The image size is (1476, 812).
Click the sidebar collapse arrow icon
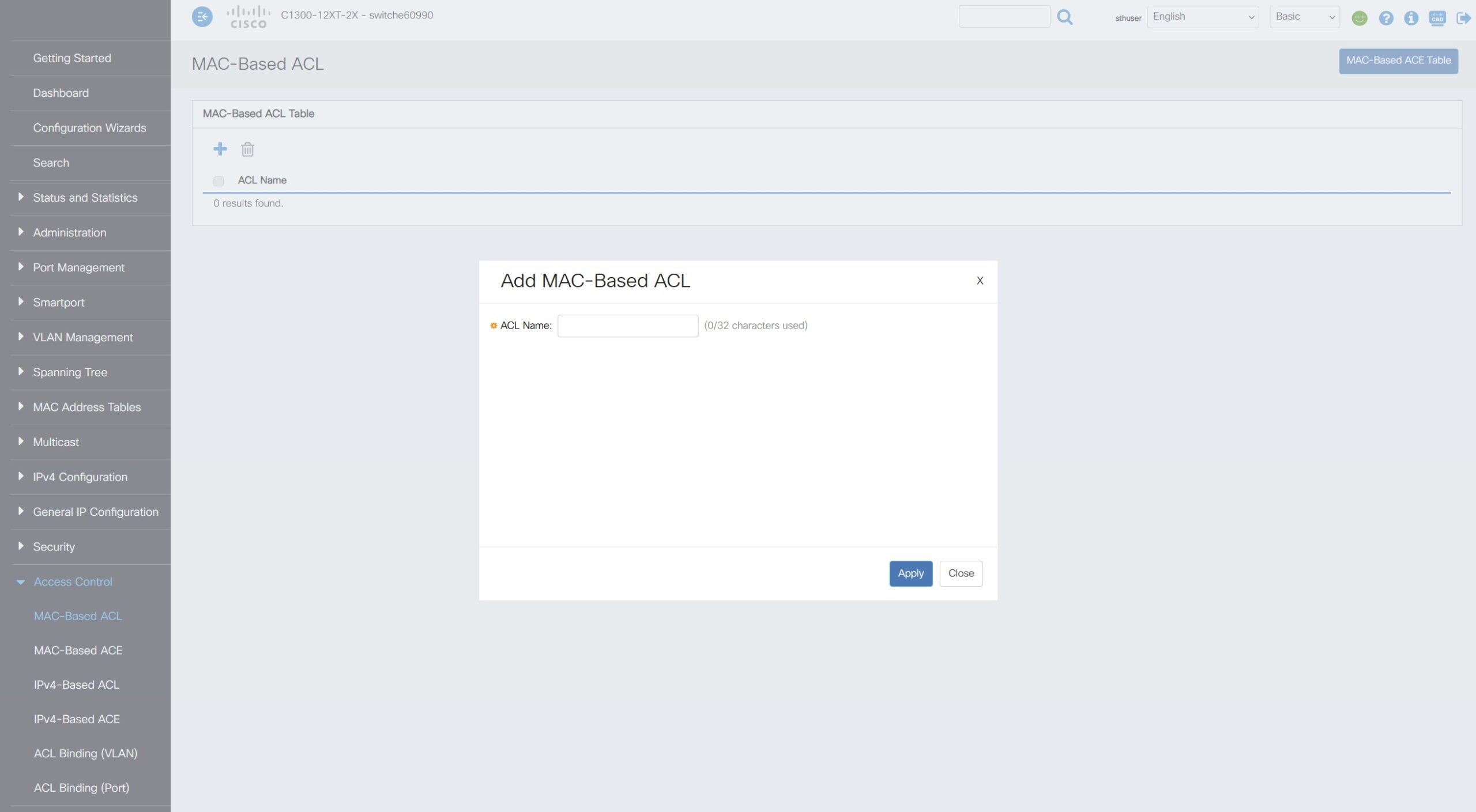click(x=202, y=17)
